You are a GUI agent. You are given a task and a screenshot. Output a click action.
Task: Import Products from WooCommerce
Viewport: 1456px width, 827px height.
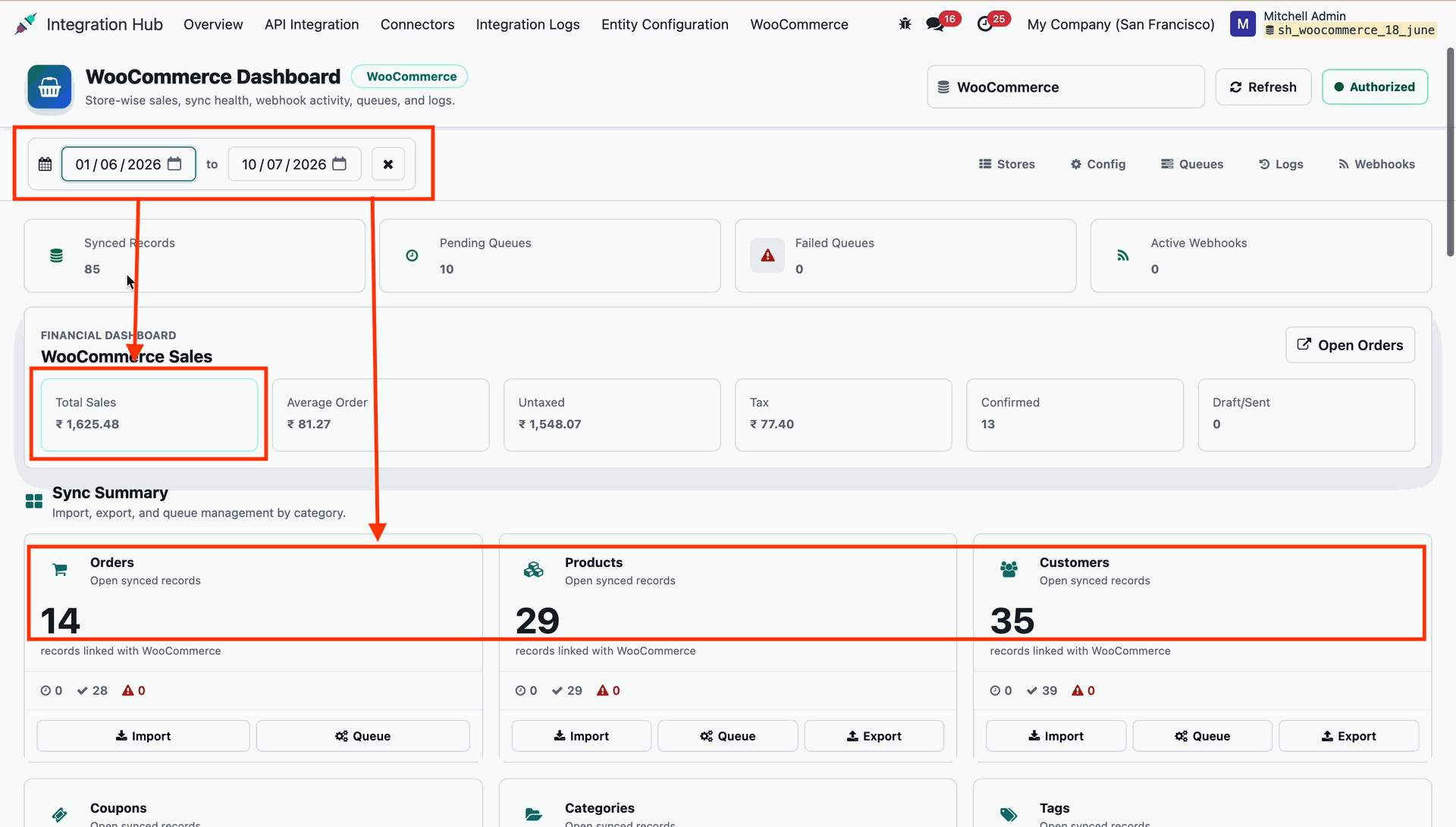pyautogui.click(x=582, y=736)
